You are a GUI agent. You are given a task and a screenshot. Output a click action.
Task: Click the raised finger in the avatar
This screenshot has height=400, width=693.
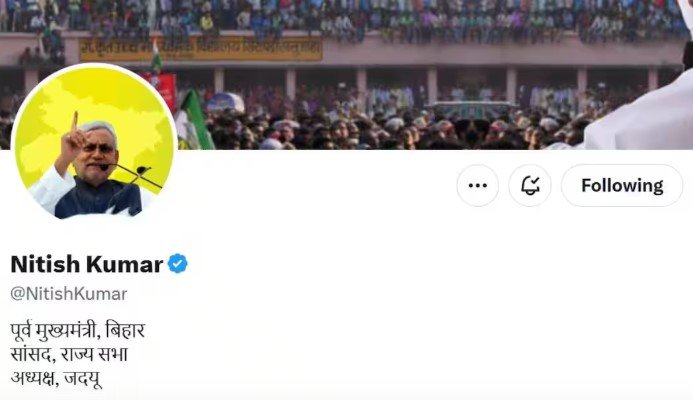coord(75,122)
